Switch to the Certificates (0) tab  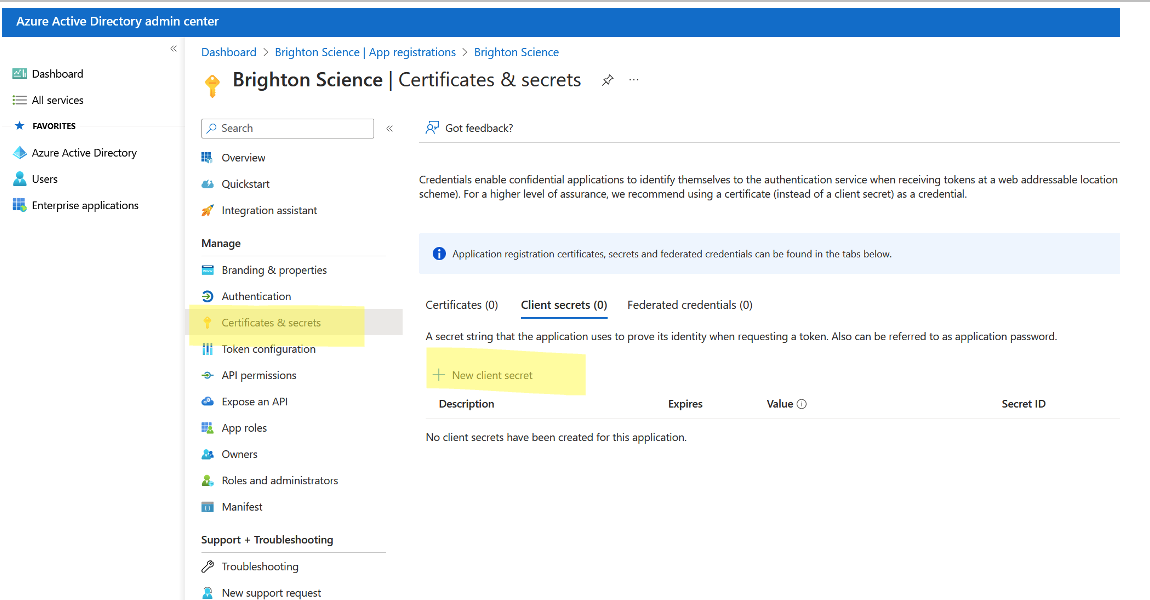click(x=461, y=305)
